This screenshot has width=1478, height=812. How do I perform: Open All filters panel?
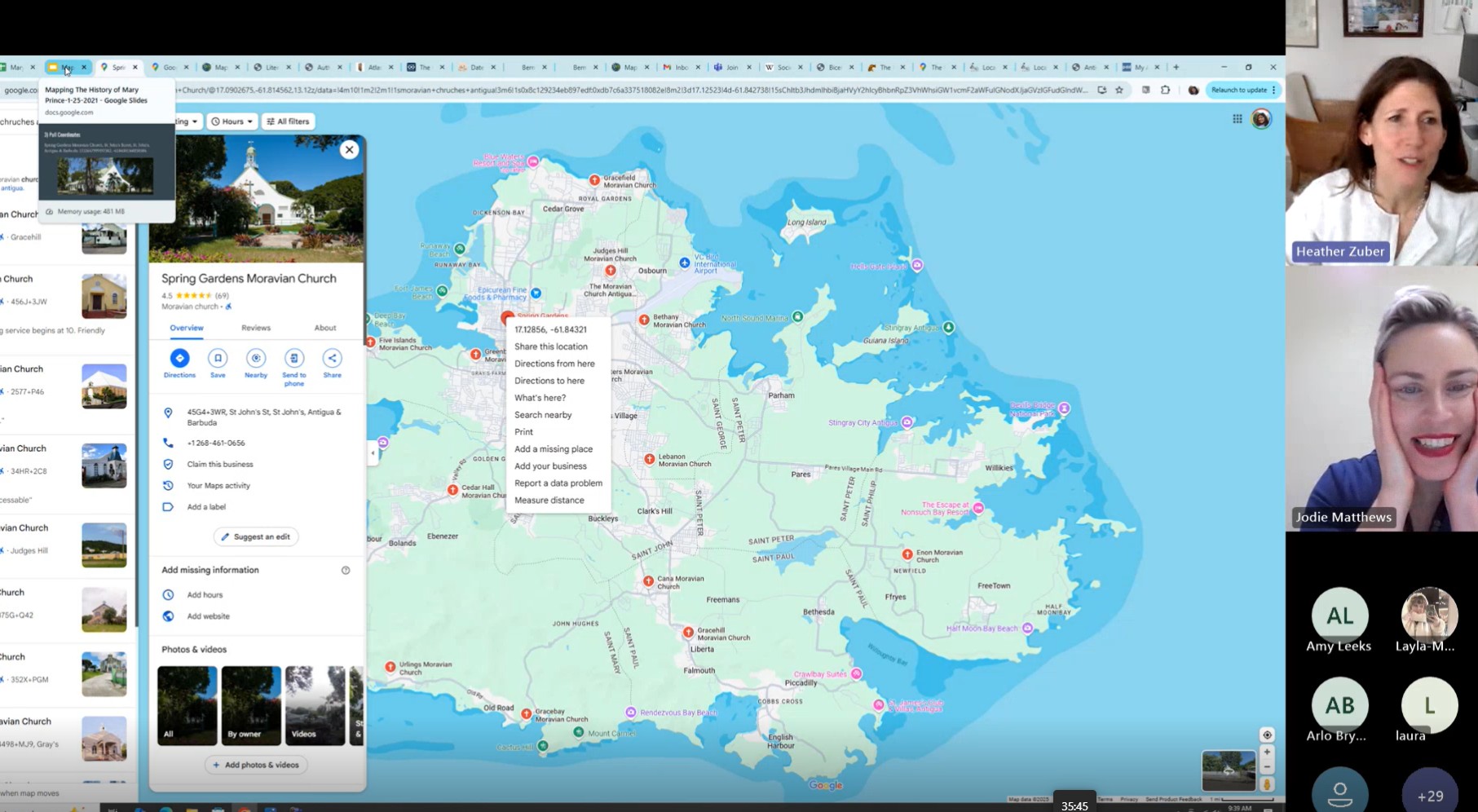288,121
